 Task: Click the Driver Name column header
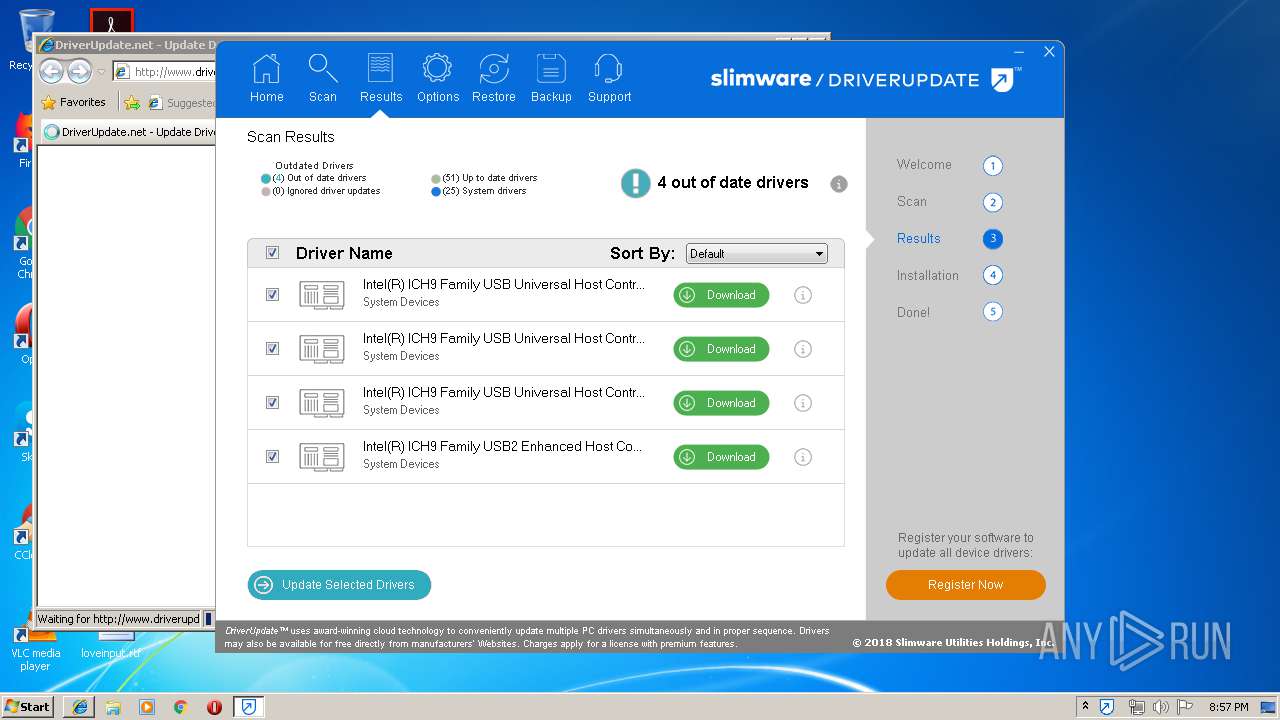click(344, 253)
